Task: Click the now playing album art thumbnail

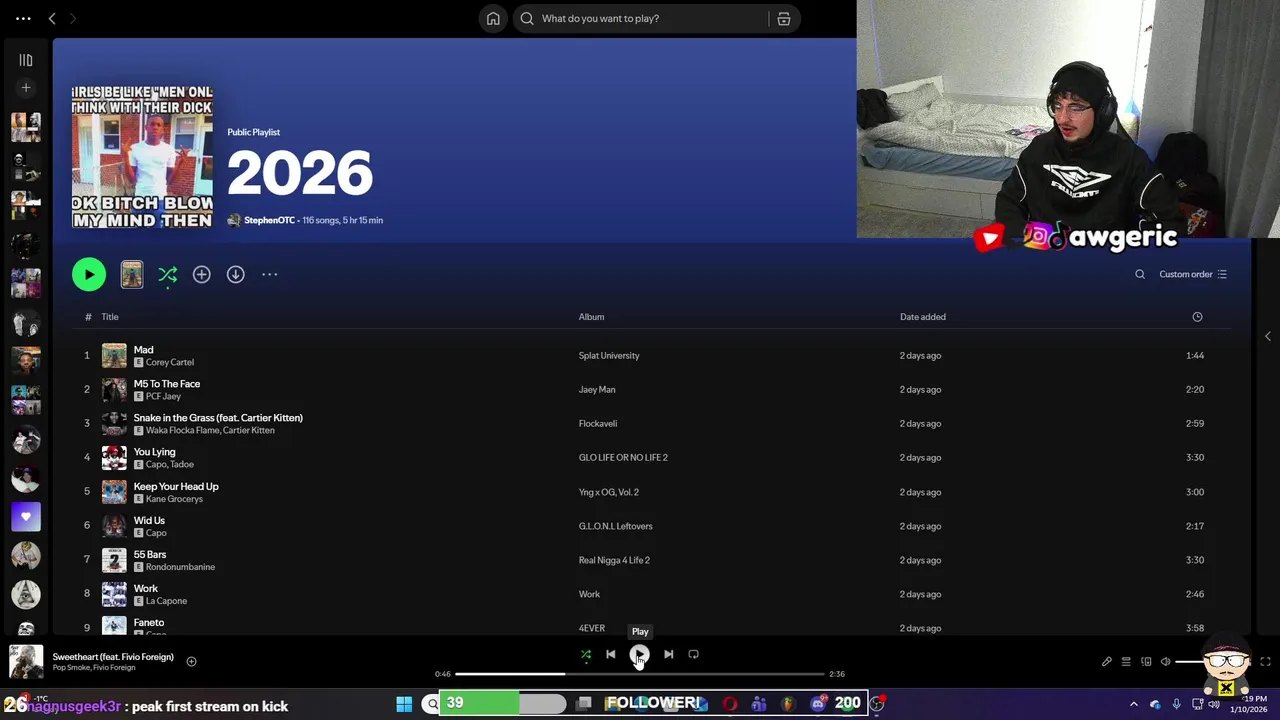Action: coord(26,661)
